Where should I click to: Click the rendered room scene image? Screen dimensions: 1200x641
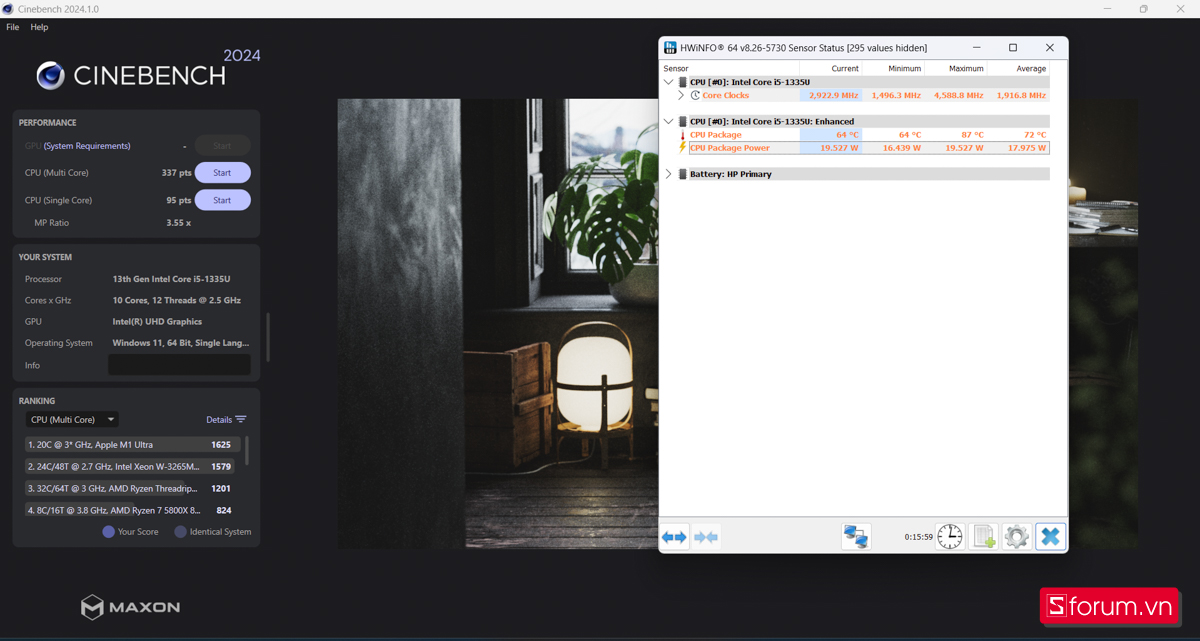(x=497, y=323)
